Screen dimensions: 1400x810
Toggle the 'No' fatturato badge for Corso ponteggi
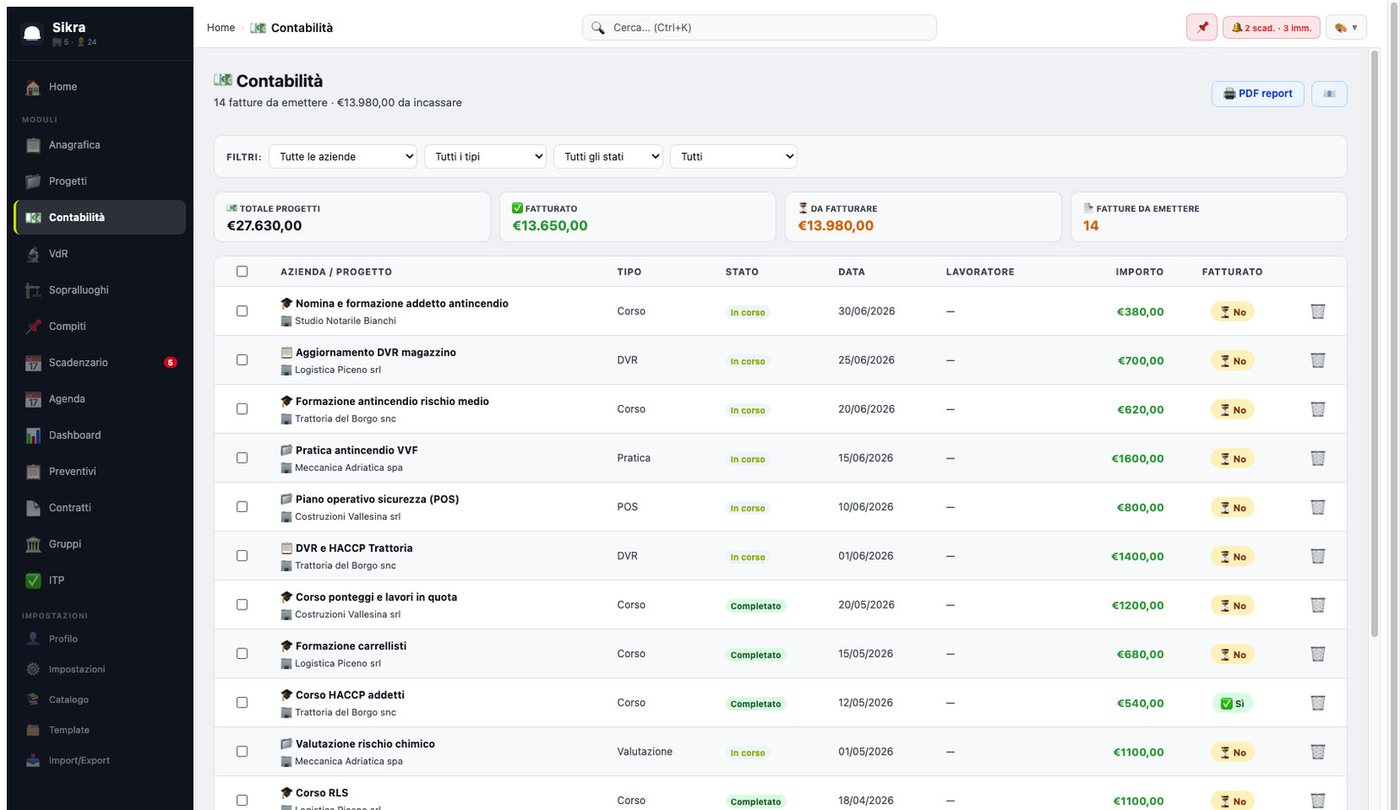[x=1232, y=605]
